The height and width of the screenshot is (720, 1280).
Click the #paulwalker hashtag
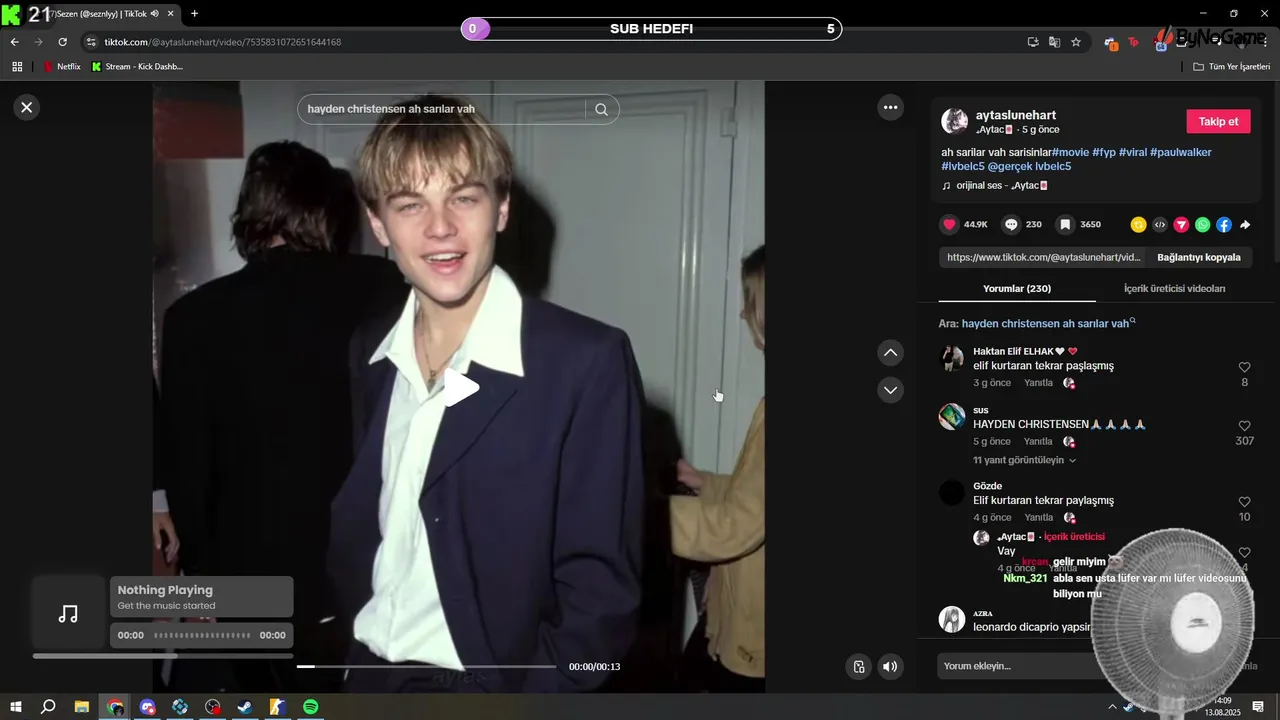(x=1180, y=152)
